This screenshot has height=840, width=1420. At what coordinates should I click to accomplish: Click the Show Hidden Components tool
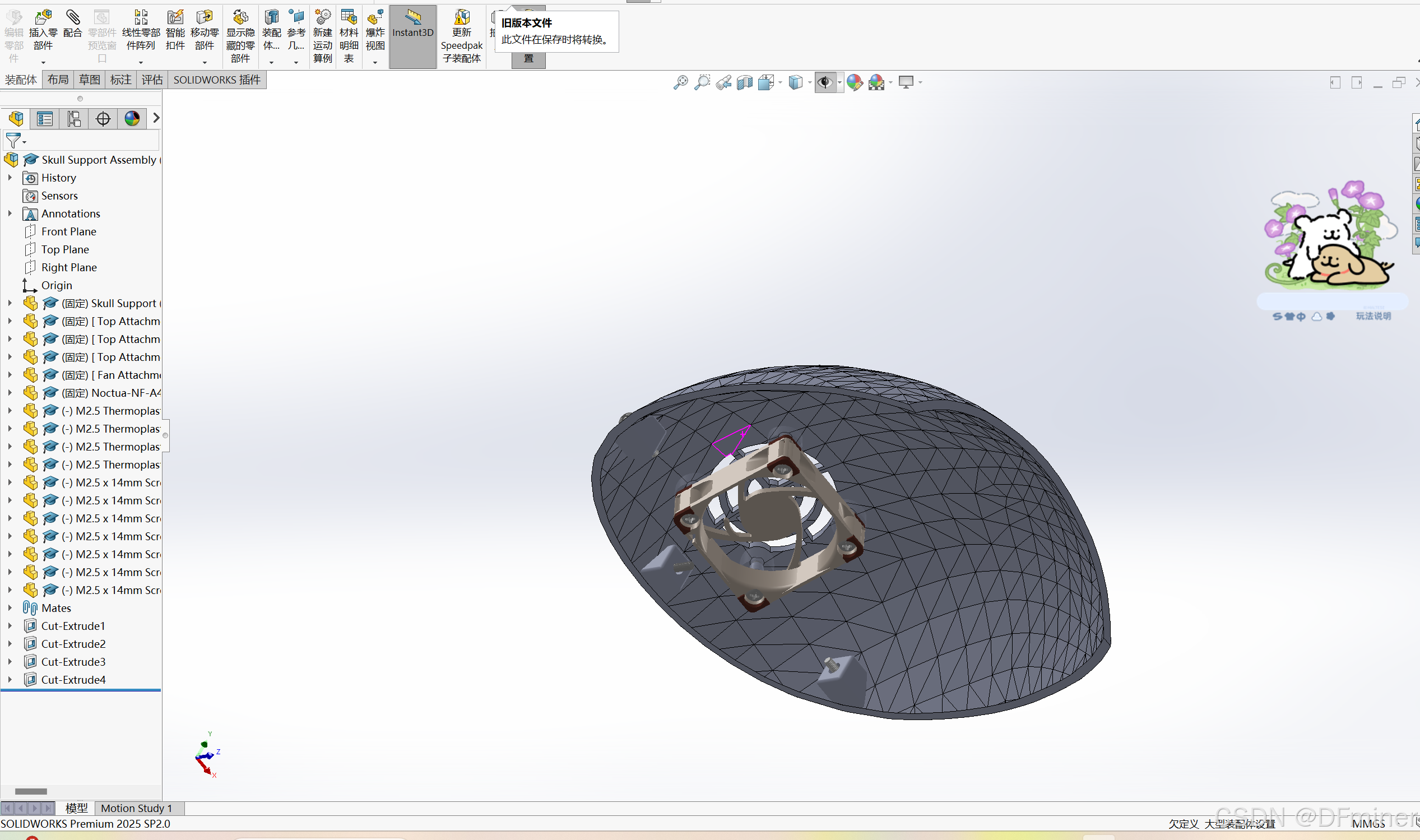click(x=240, y=35)
